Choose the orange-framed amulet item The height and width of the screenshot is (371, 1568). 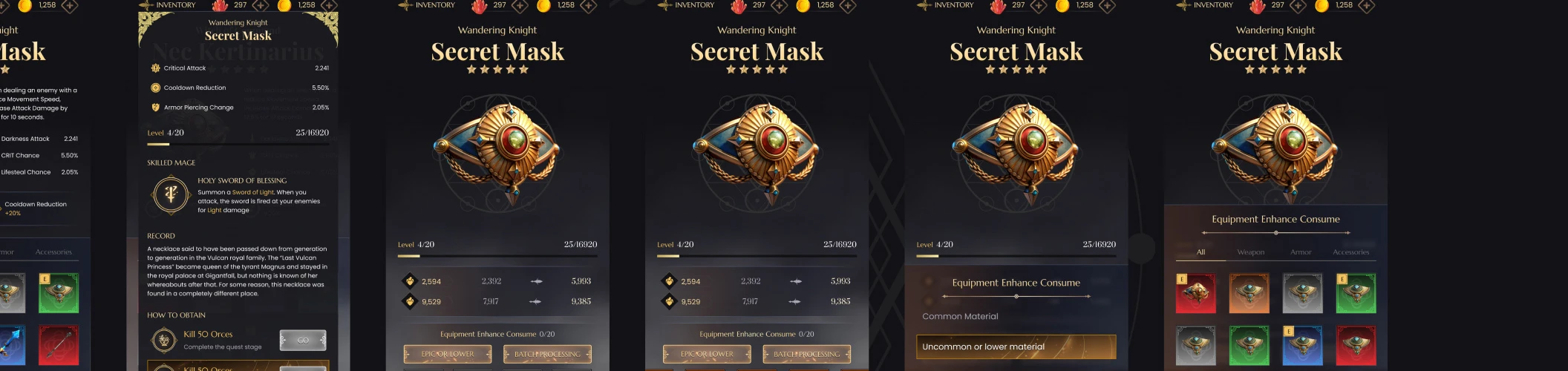[x=1249, y=293]
